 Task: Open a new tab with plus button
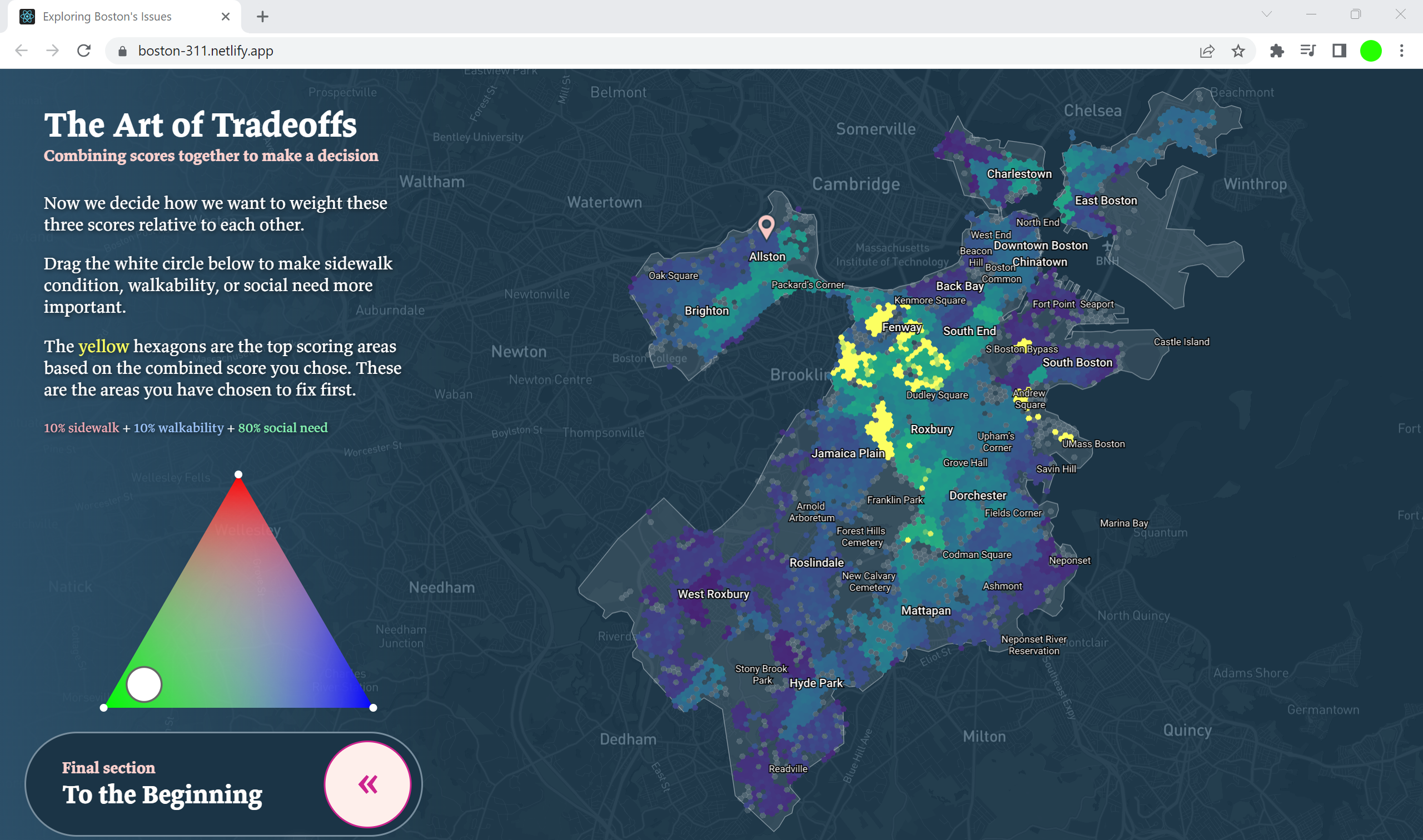pos(262,17)
